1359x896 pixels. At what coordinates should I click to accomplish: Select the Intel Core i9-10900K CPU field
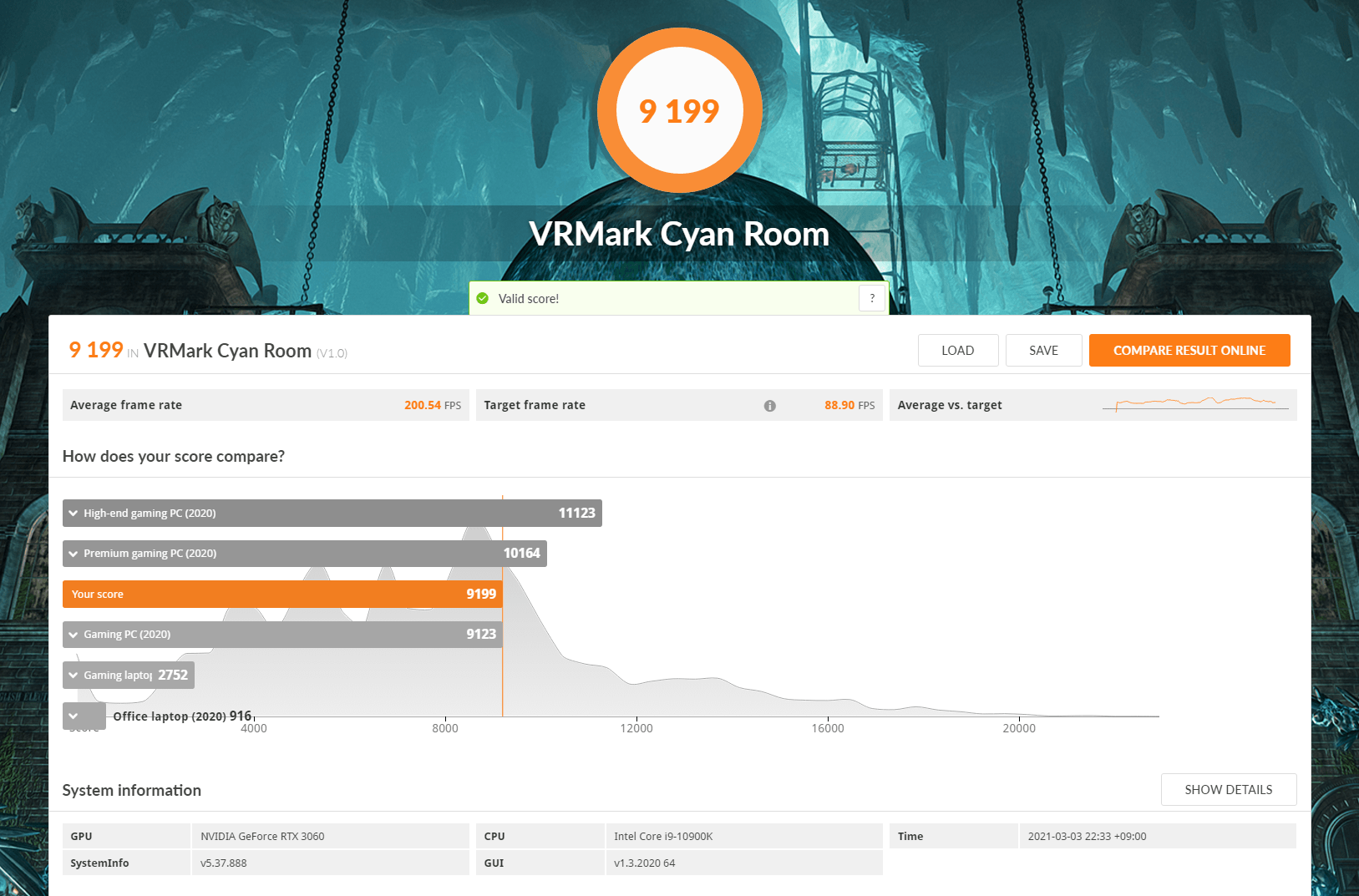(x=743, y=836)
